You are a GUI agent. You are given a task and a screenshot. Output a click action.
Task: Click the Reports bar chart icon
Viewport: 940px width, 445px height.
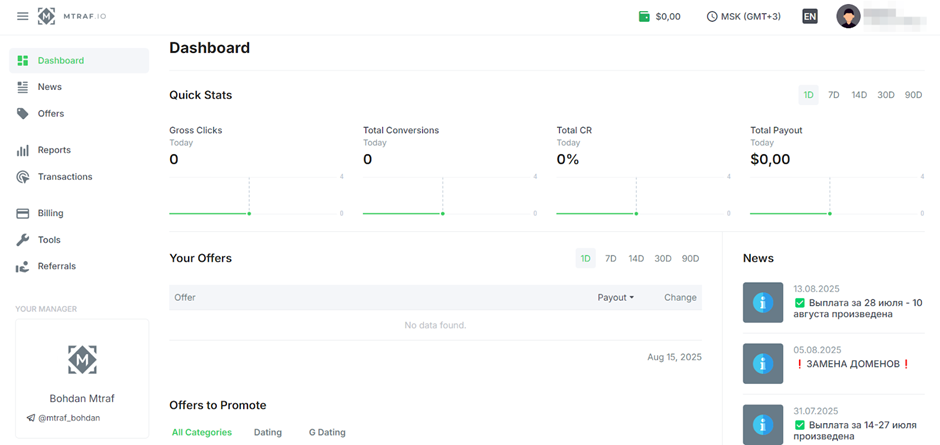(x=23, y=150)
